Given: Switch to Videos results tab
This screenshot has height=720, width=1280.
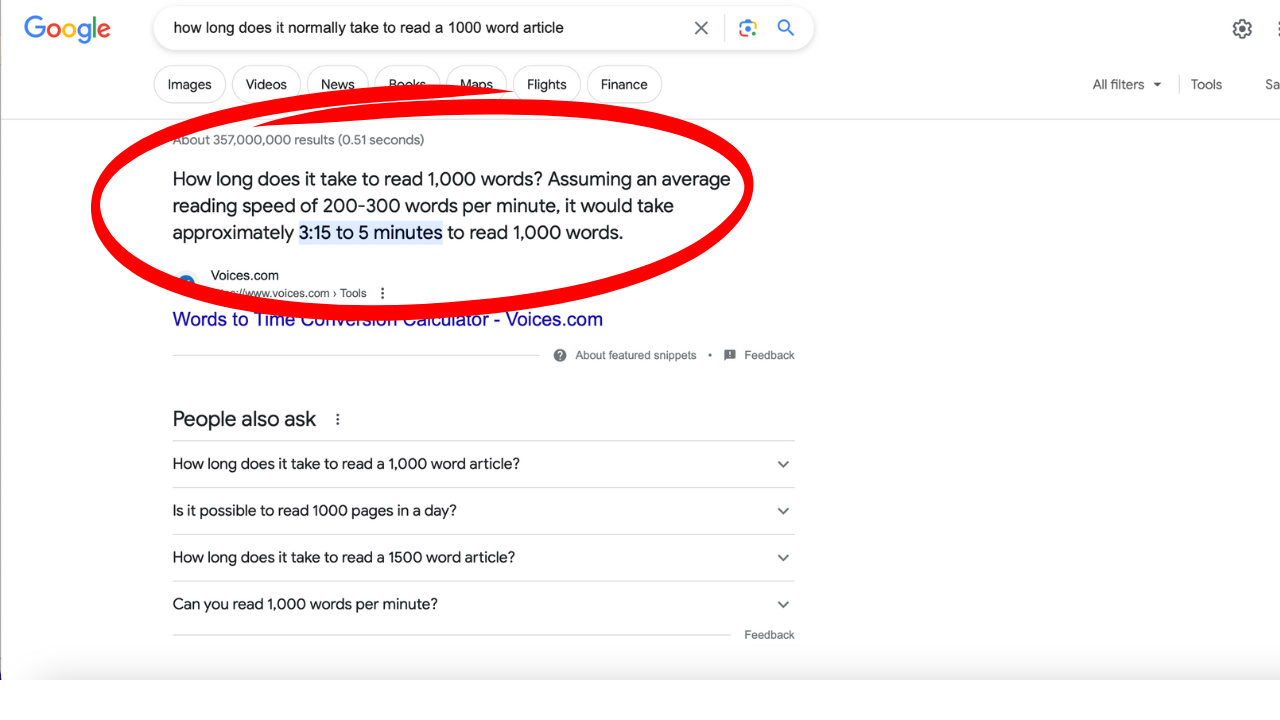Looking at the screenshot, I should [266, 85].
